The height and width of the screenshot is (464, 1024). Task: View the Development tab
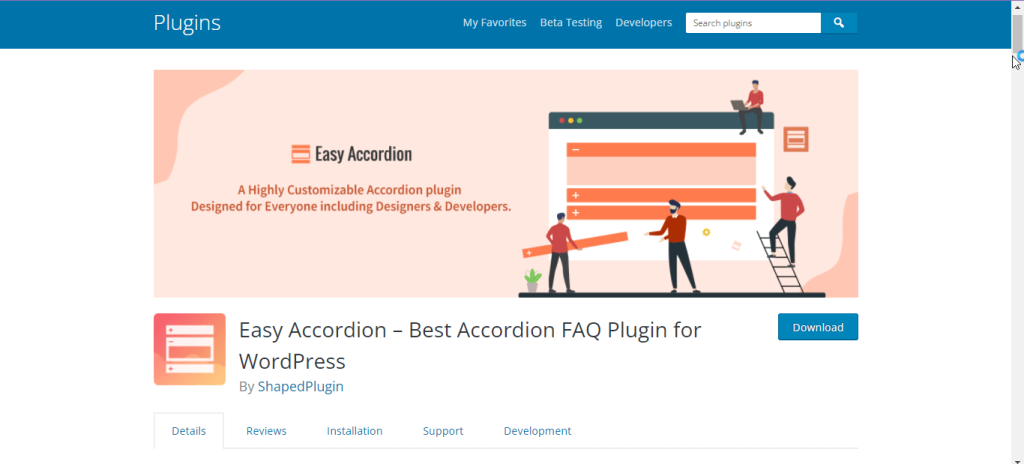537,431
